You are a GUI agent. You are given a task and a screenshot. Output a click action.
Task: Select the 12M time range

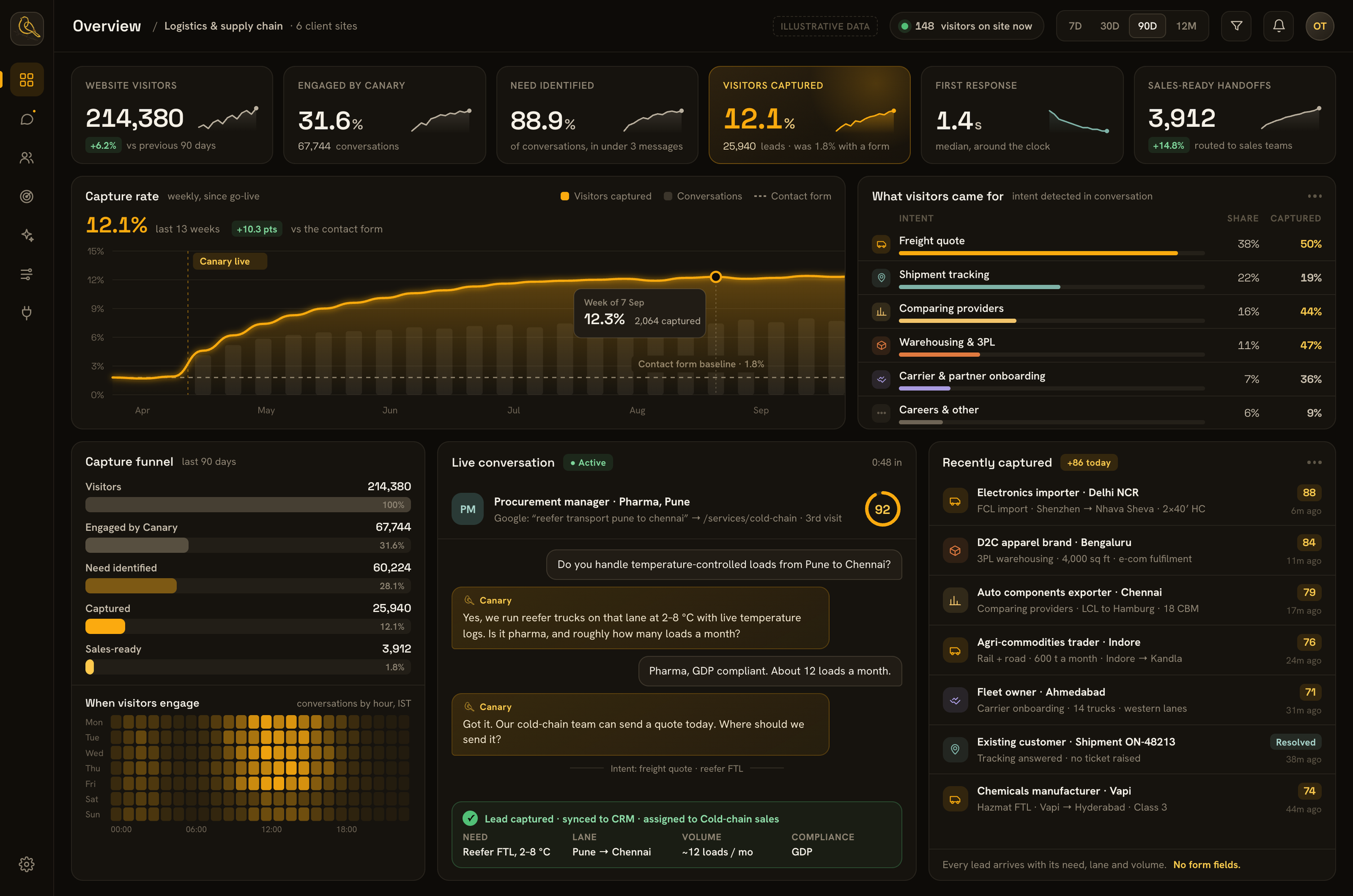pyautogui.click(x=1186, y=26)
